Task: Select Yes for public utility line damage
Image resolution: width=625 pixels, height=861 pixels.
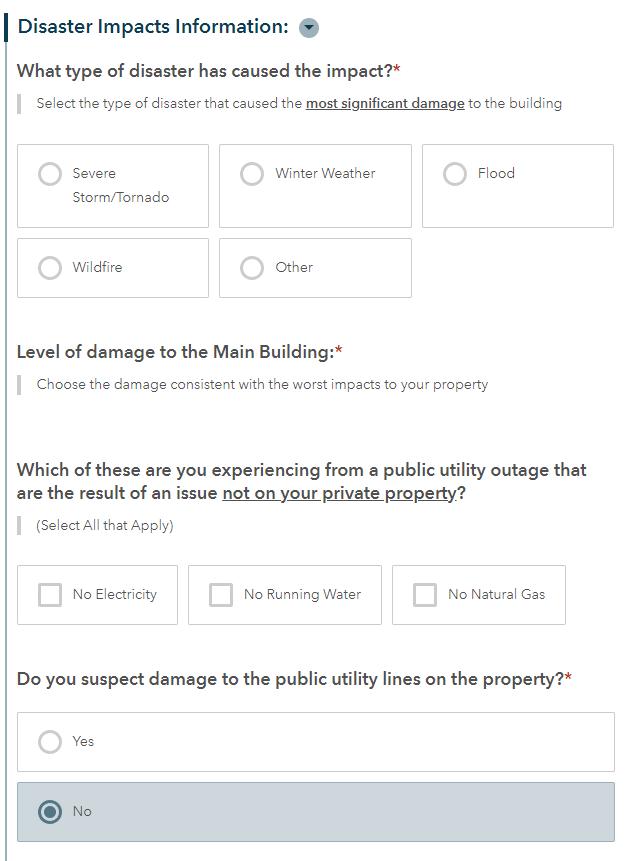Action: click(50, 742)
